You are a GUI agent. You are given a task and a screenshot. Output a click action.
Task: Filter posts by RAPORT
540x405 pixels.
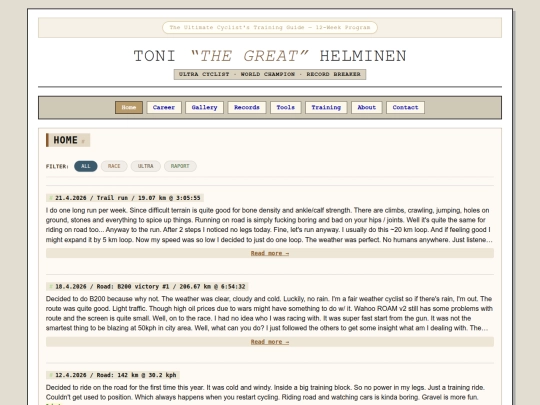(x=180, y=166)
